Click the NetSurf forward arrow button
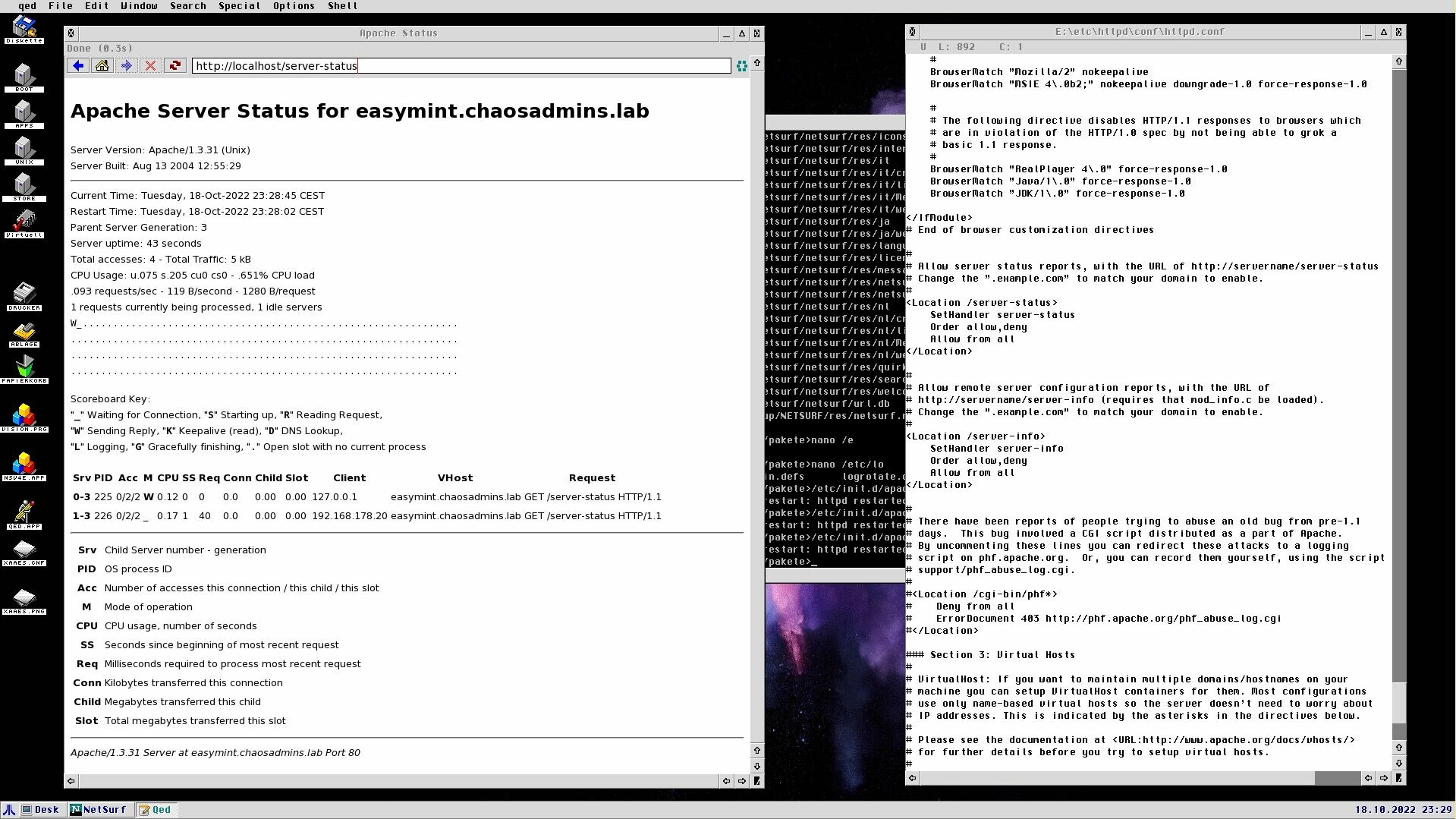 [126, 66]
